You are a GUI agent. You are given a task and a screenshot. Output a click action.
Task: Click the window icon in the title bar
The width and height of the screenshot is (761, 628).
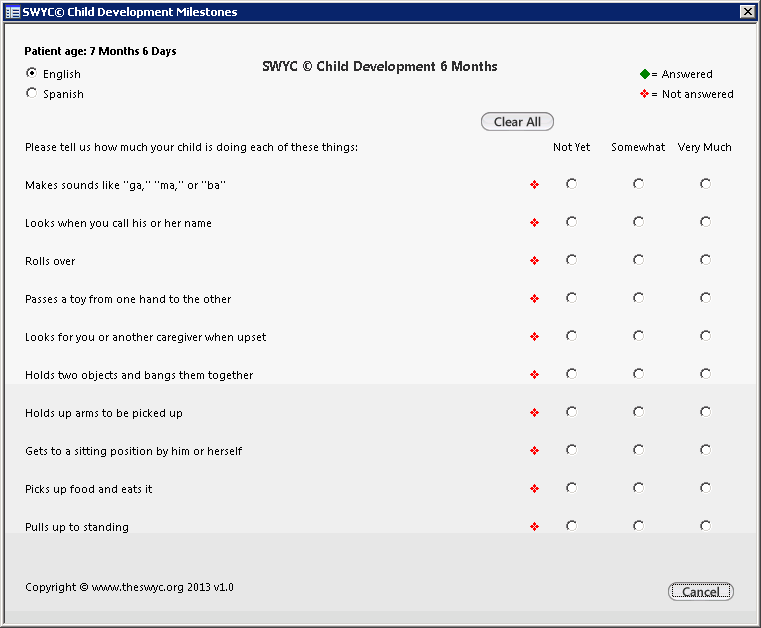pyautogui.click(x=13, y=12)
